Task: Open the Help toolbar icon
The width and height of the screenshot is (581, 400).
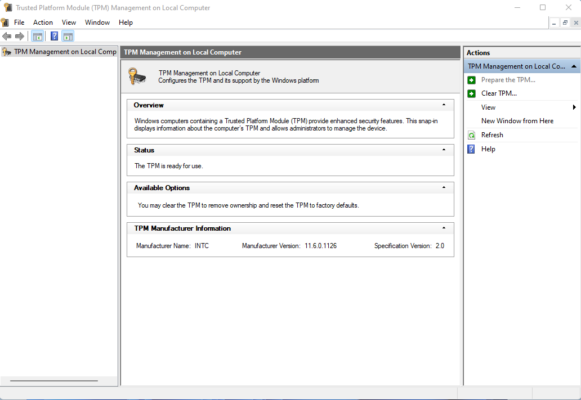Action: coord(54,36)
